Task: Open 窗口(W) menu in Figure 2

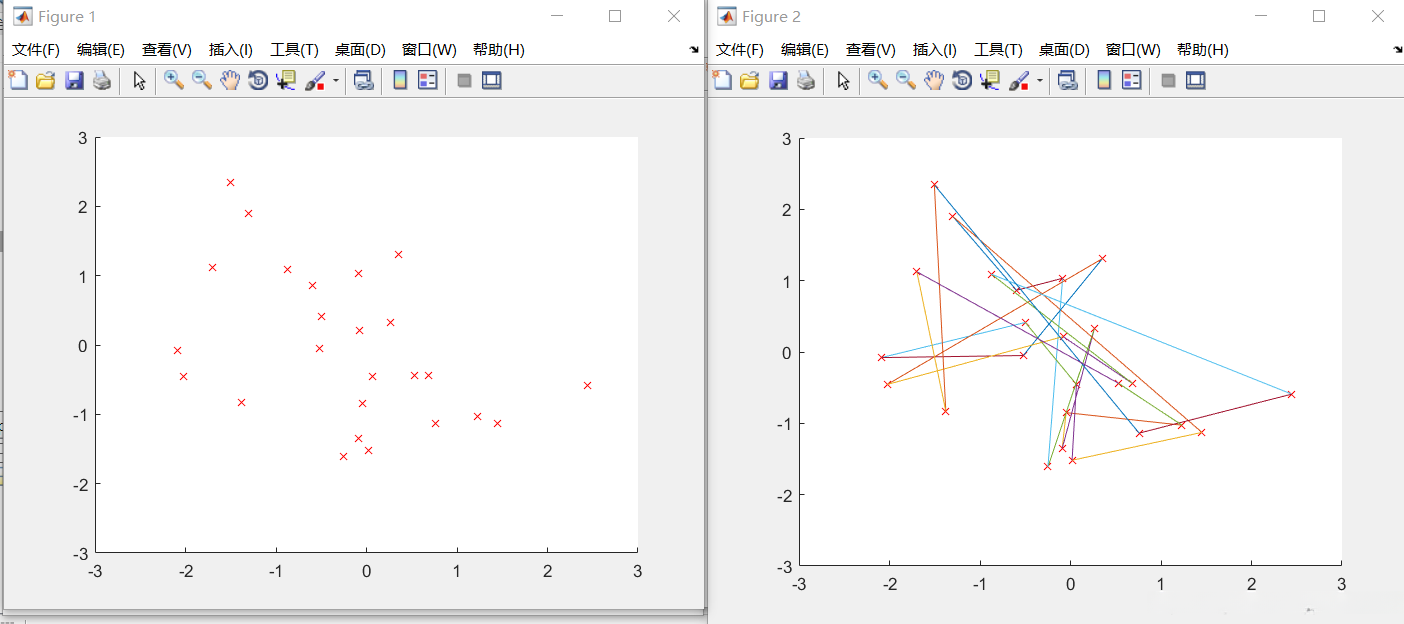Action: click(x=1133, y=50)
